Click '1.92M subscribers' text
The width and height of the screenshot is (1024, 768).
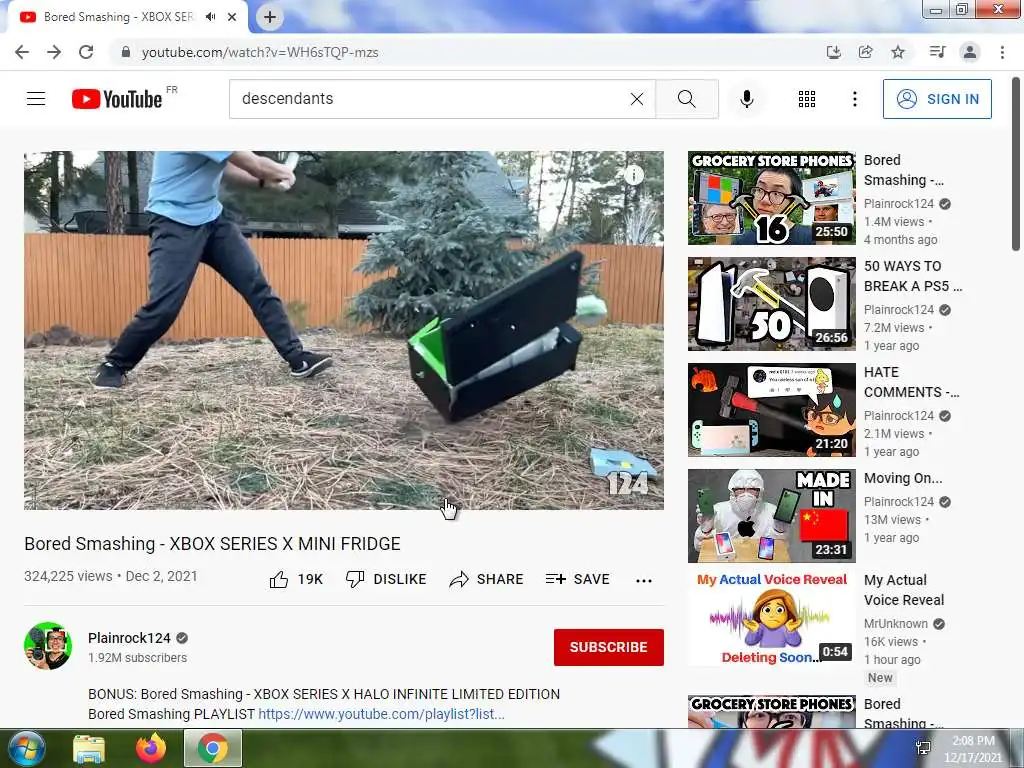point(137,658)
